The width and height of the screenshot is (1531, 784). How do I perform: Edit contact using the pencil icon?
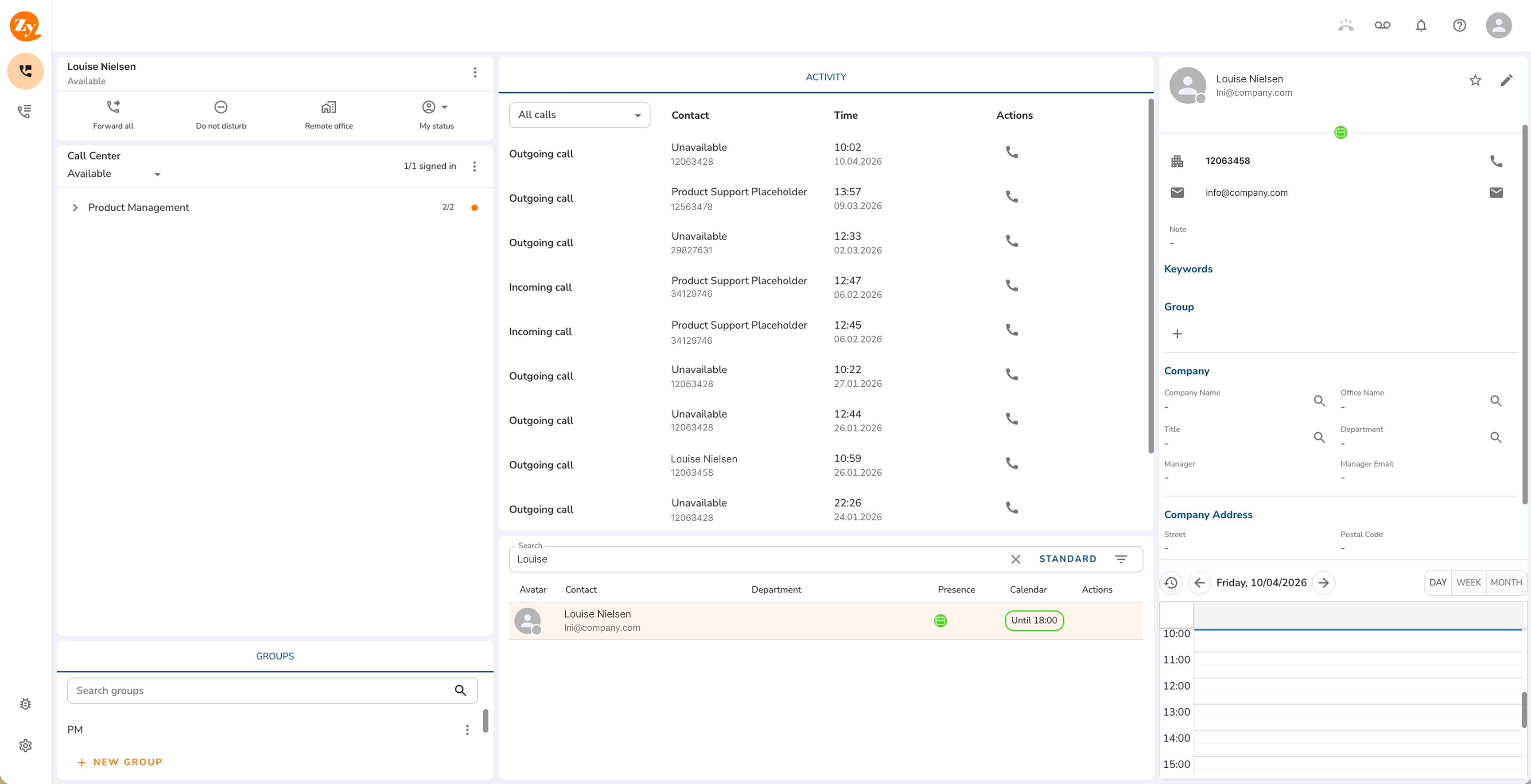coord(1506,81)
